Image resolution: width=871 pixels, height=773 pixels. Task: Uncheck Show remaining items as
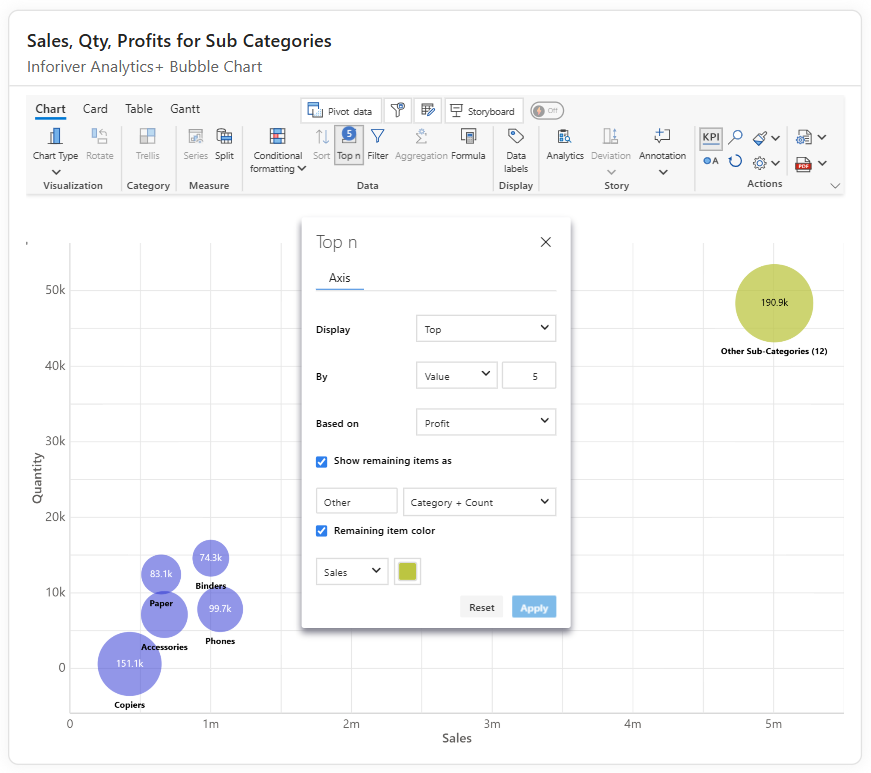(322, 461)
